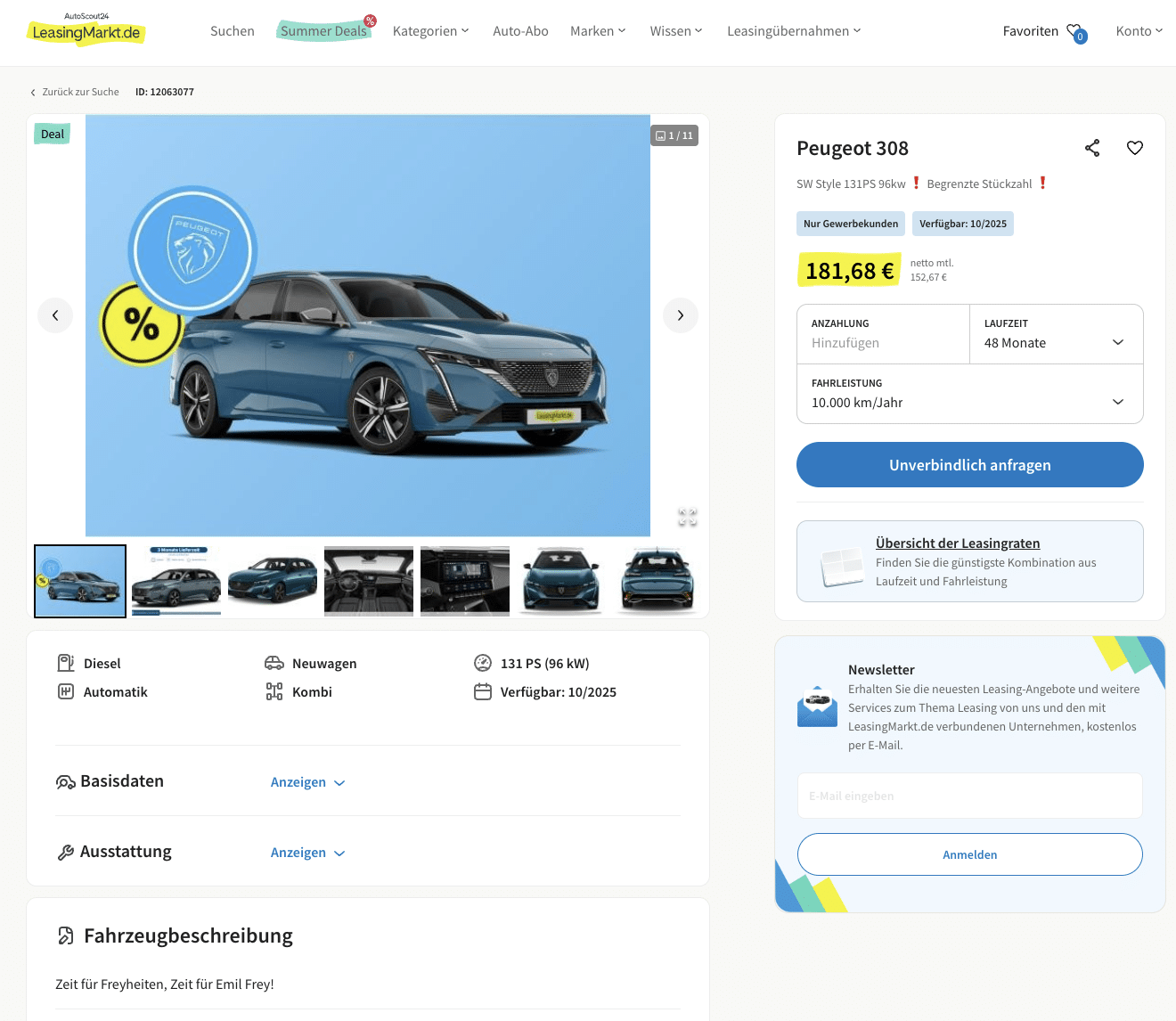This screenshot has width=1176, height=1021.
Task: Go to Suchen in navigation
Action: coord(233,31)
